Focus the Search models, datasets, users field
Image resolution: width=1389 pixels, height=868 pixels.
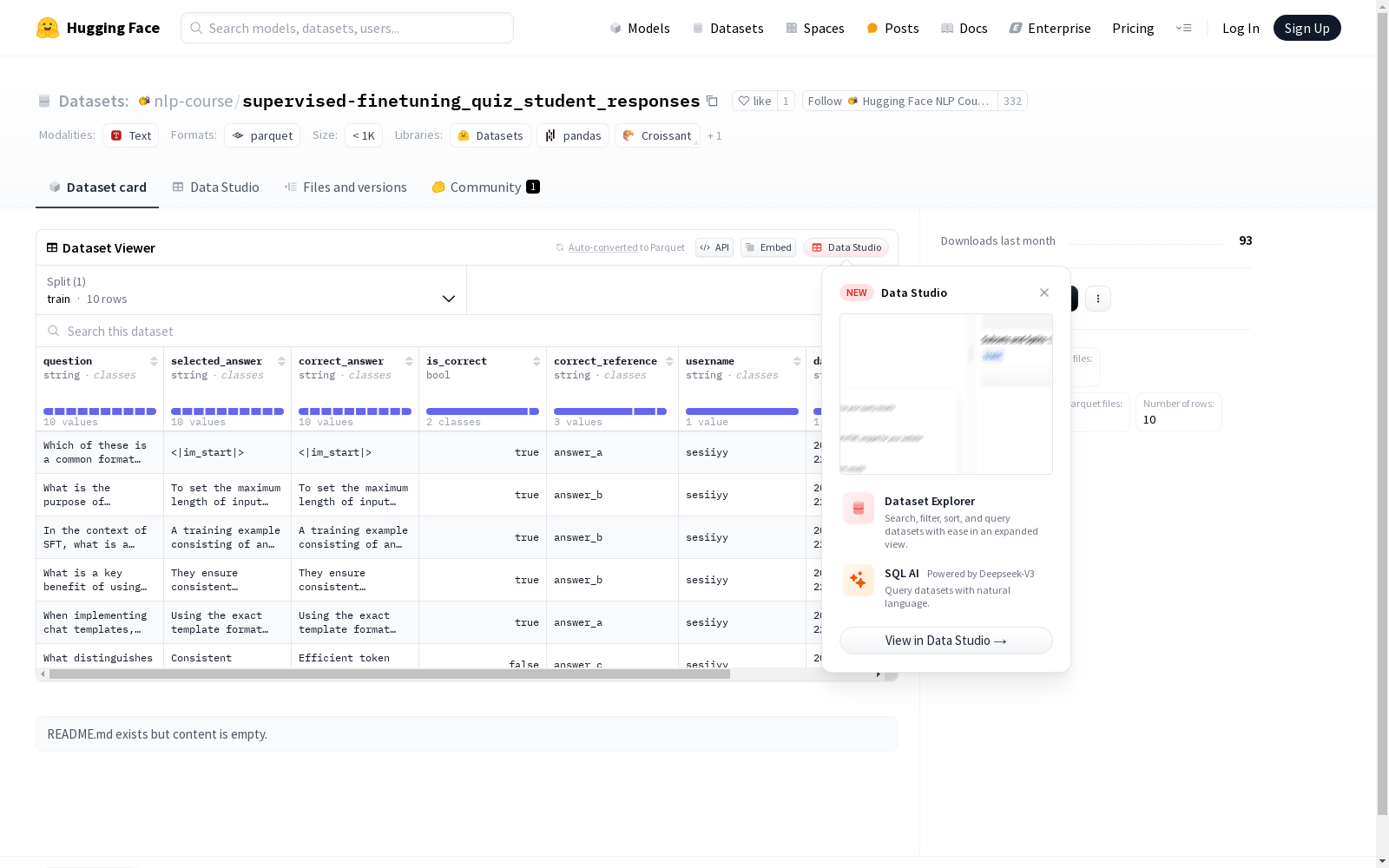click(x=347, y=28)
